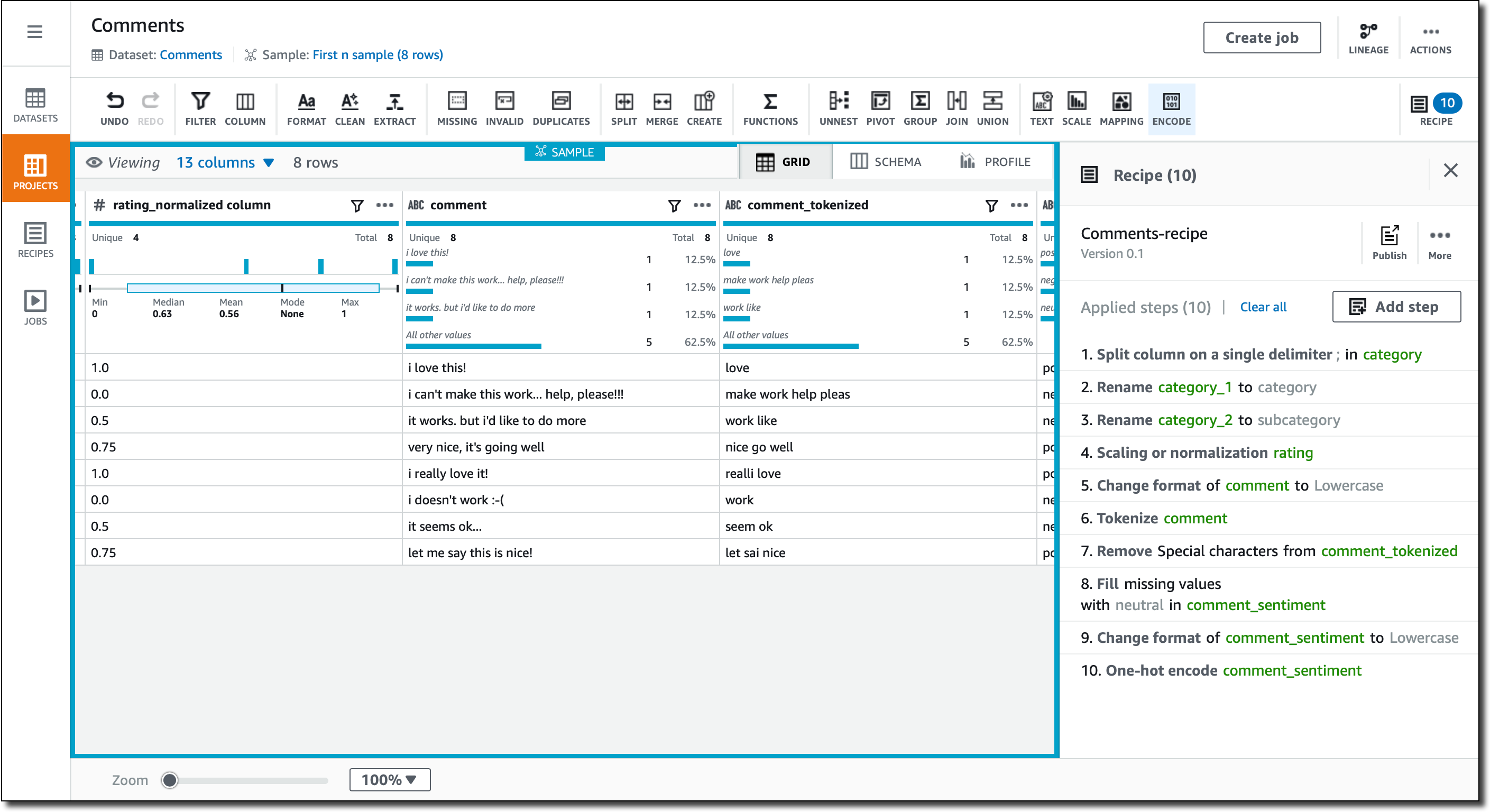Click the Zoom slider handle
This screenshot has width=1490, height=812.
(170, 780)
